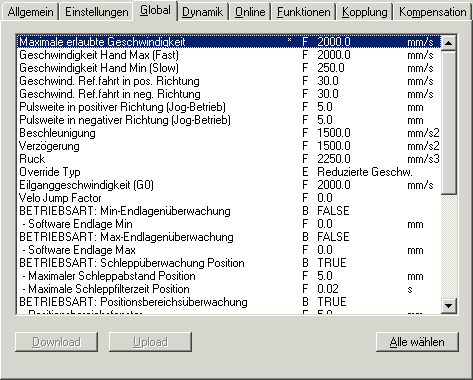Select the Global tab
Image resolution: width=473 pixels, height=380 pixels.
[155, 10]
